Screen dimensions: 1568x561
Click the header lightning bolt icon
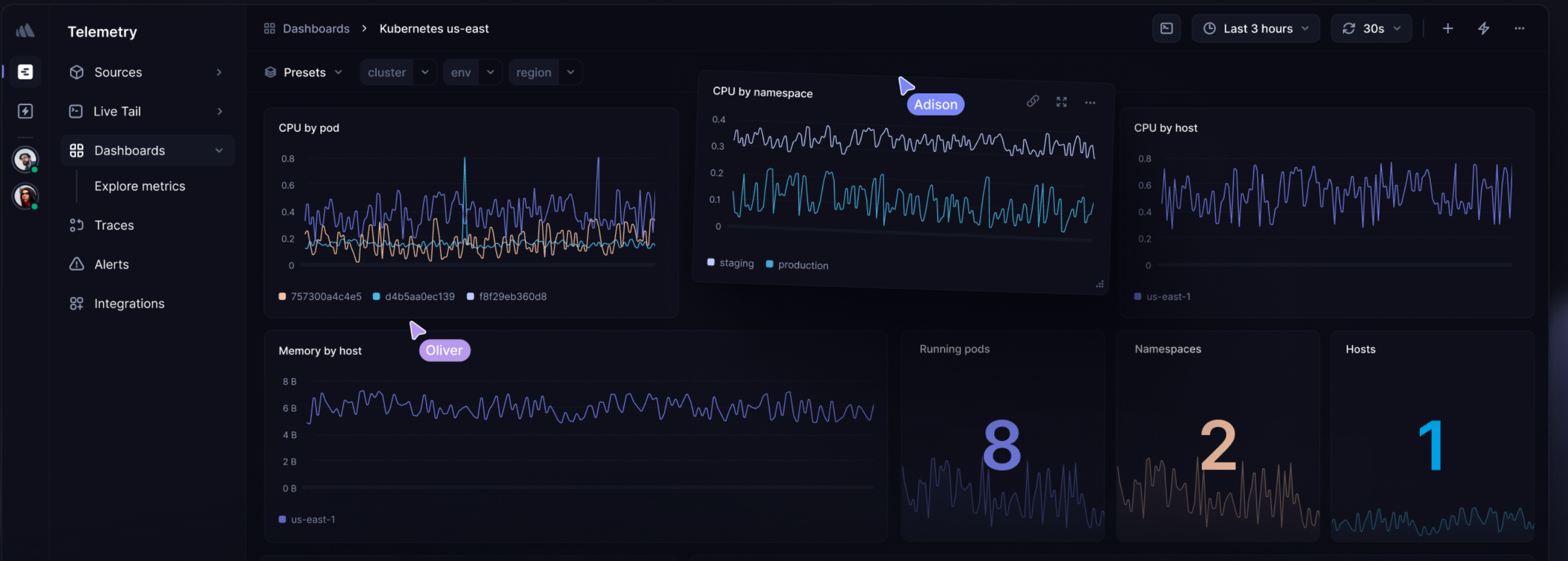tap(1484, 28)
